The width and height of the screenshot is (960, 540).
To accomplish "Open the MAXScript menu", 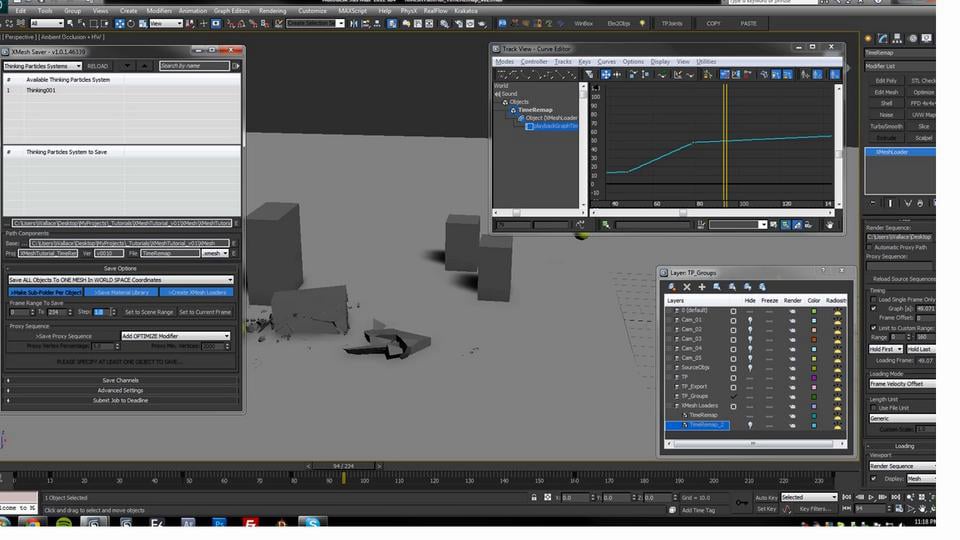I will point(353,11).
